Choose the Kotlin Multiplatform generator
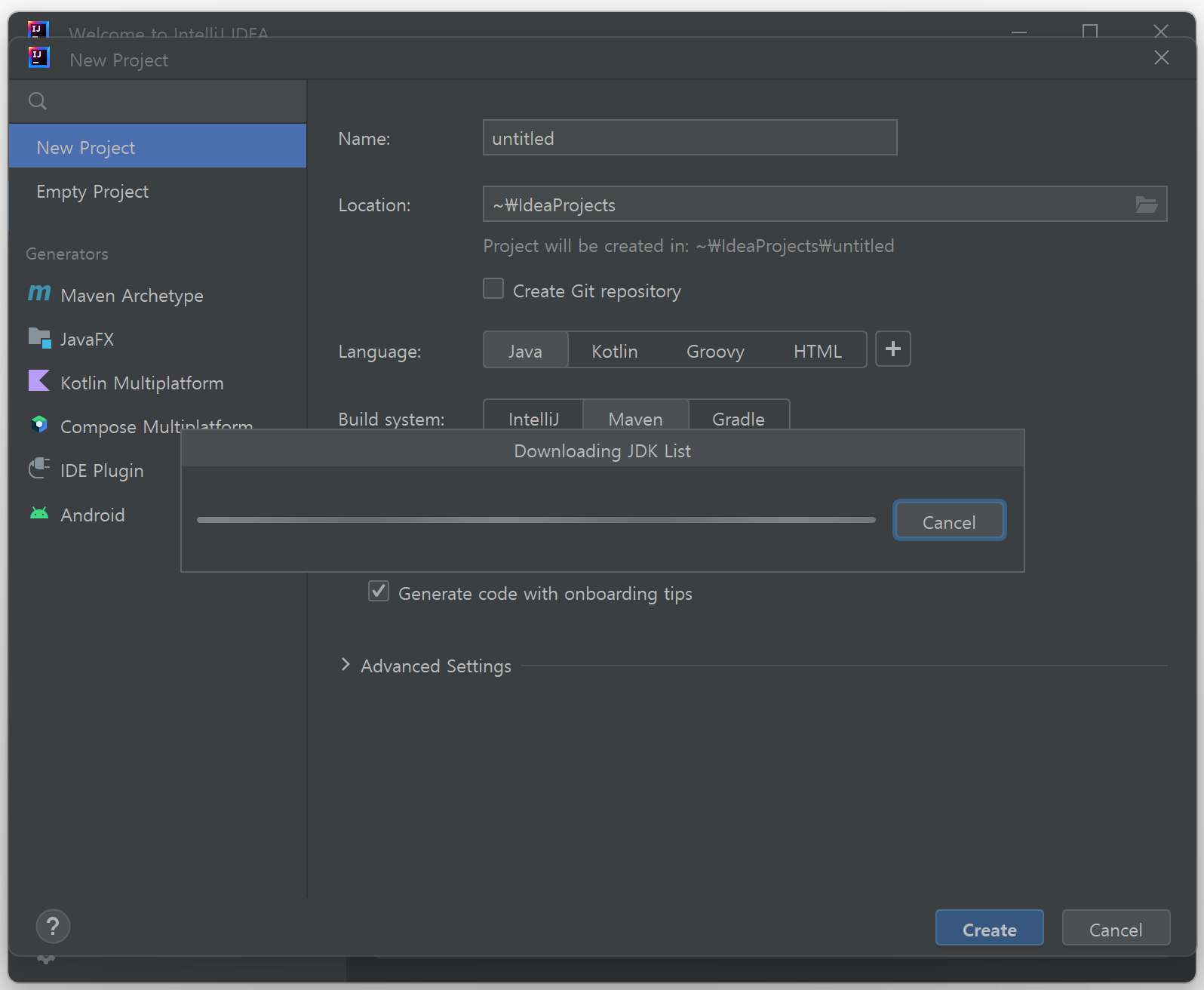 pyautogui.click(x=158, y=383)
